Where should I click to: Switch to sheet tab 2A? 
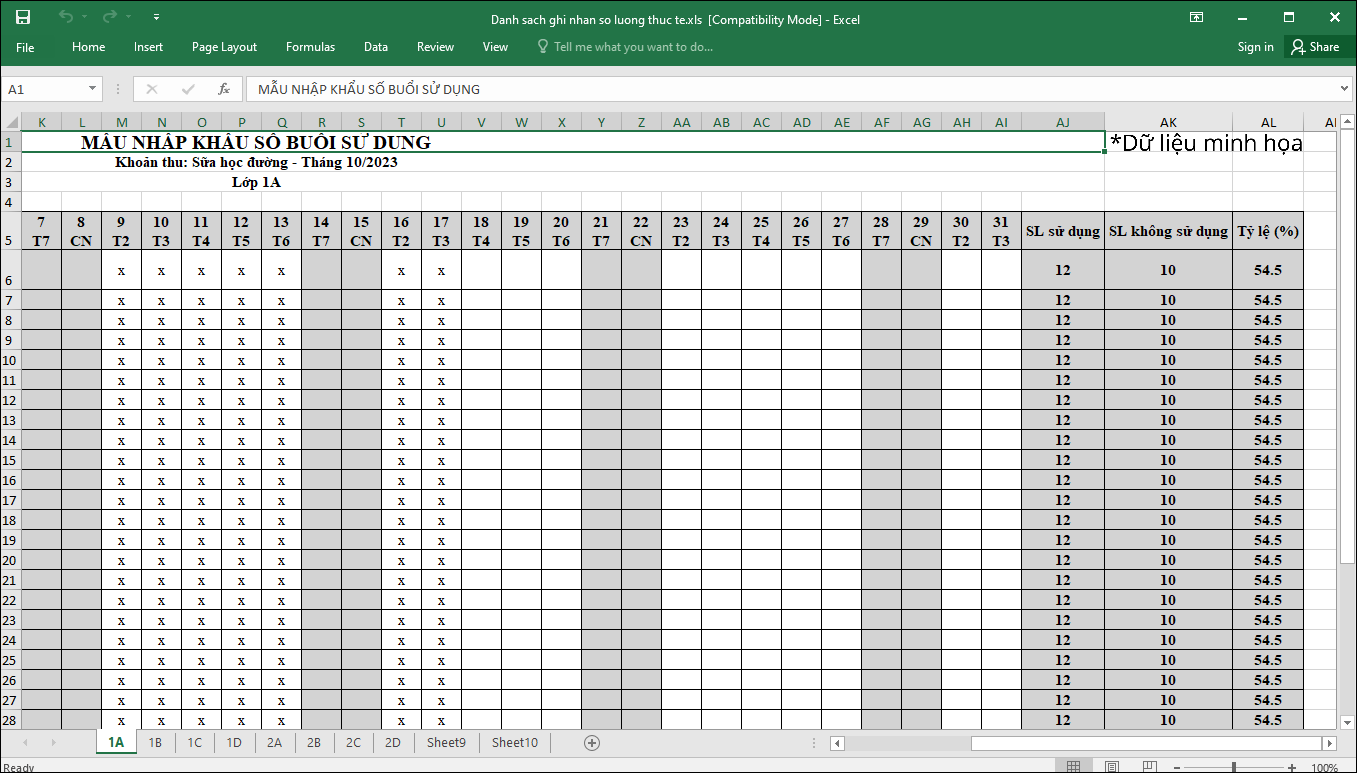point(274,743)
